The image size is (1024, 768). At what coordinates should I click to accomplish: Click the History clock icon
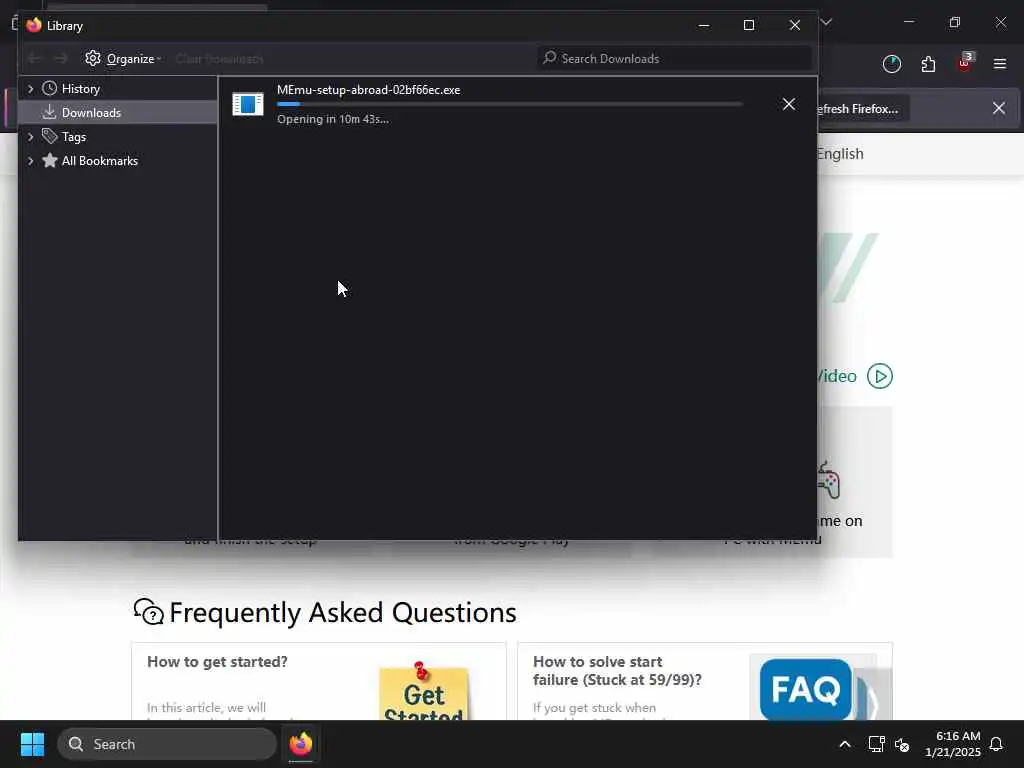tap(50, 88)
